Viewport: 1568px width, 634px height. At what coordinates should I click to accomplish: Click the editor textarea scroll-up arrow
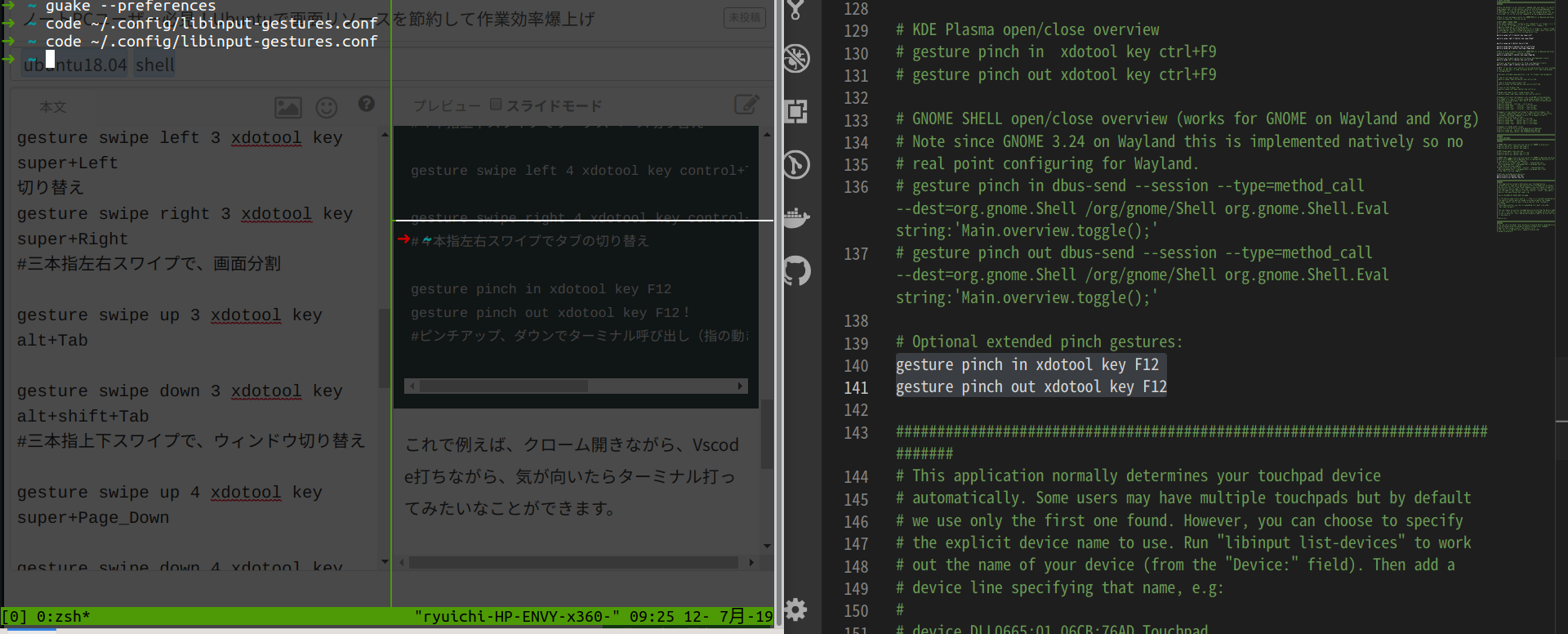[385, 134]
